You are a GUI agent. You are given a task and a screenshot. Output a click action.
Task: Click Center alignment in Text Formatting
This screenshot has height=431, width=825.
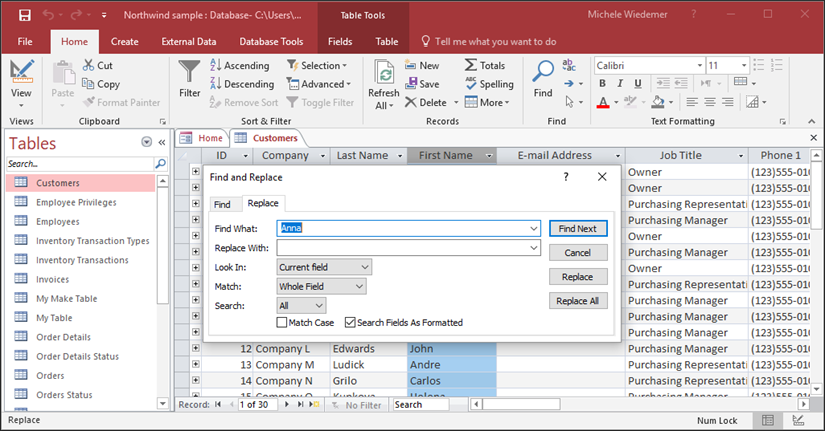[710, 102]
